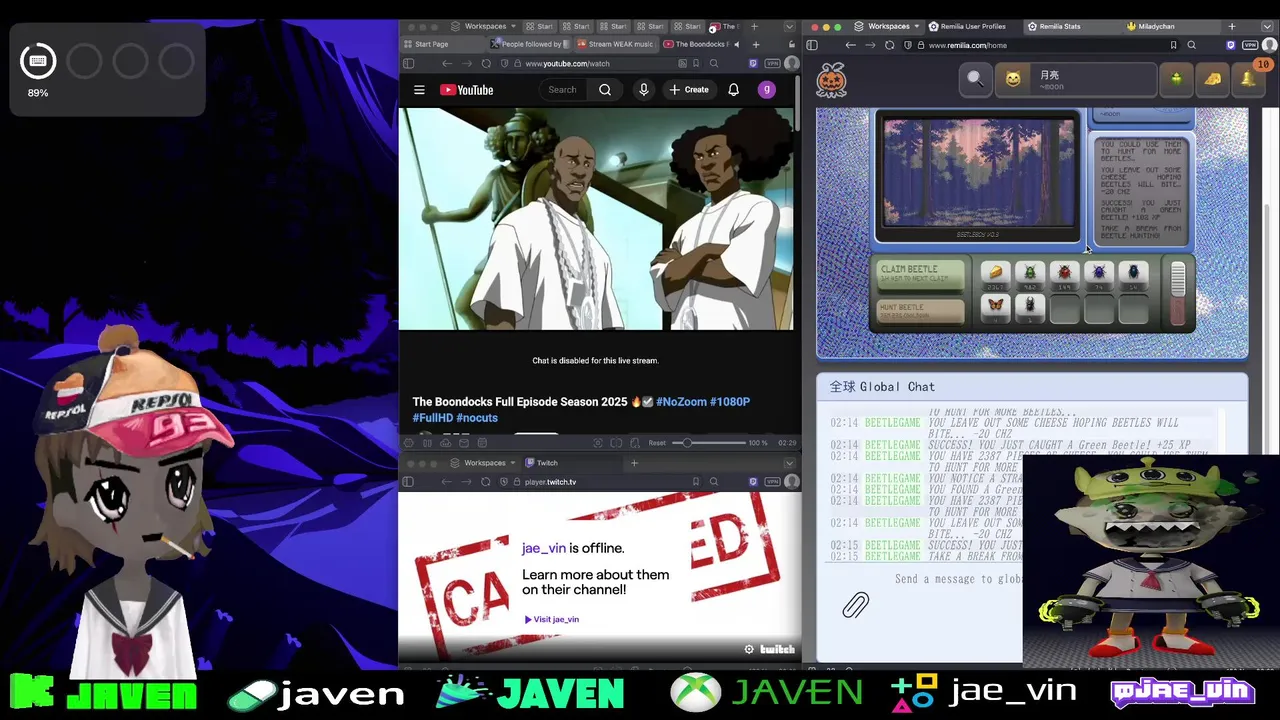
Task: Reload the YouTube window page
Action: (x=485, y=63)
